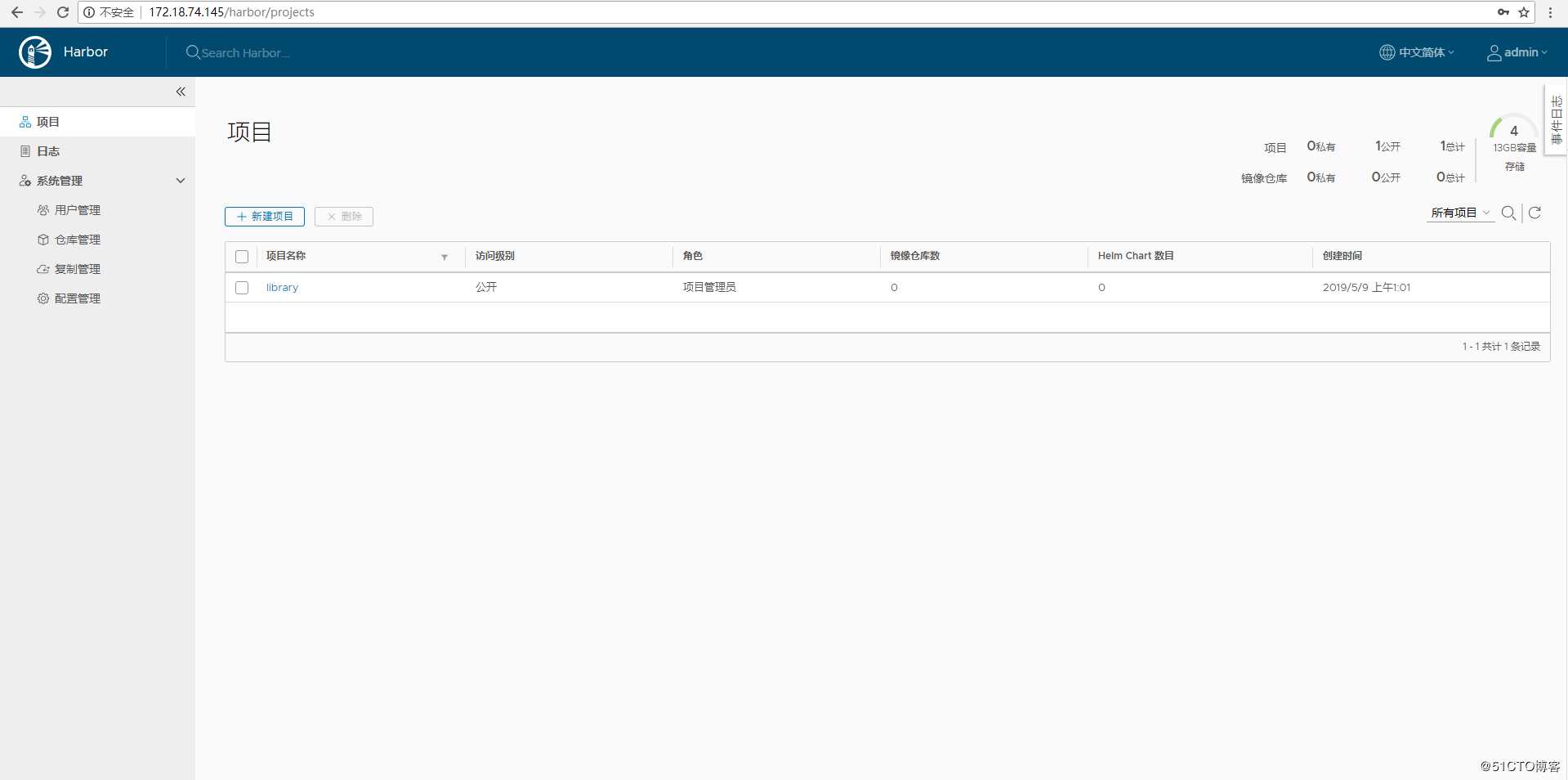Click the 公开 access level cell
The width and height of the screenshot is (1568, 780).
tap(486, 287)
